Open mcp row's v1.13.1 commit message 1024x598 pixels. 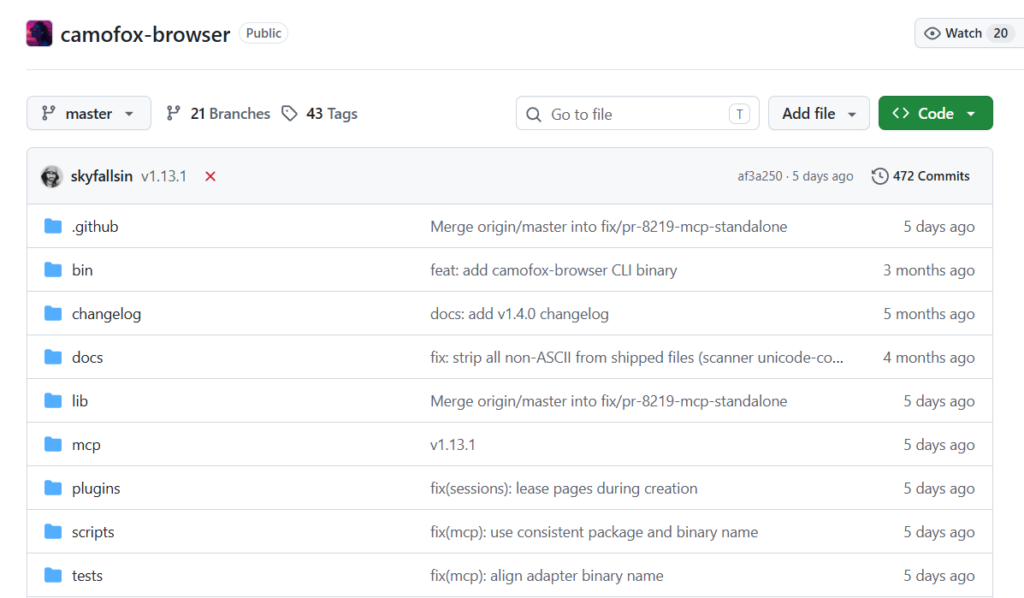[x=453, y=445]
